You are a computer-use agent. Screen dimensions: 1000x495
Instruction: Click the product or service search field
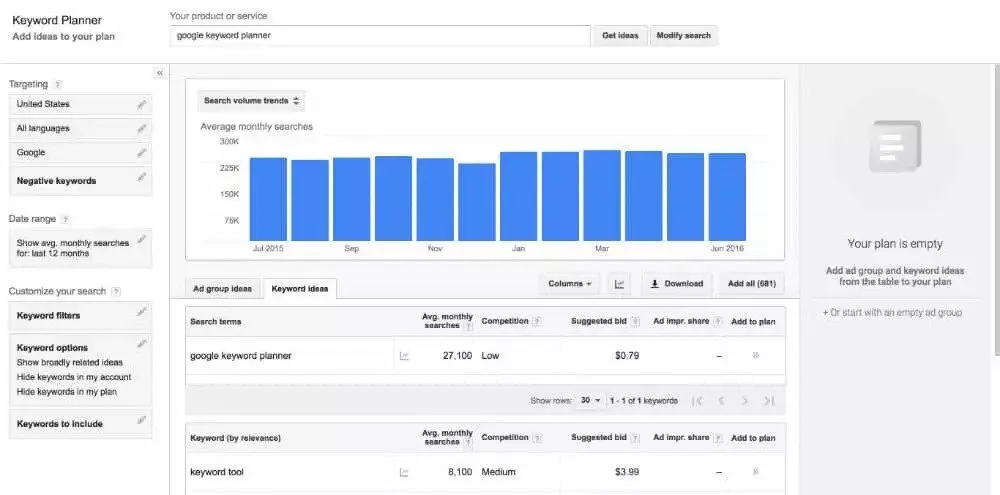pos(380,36)
